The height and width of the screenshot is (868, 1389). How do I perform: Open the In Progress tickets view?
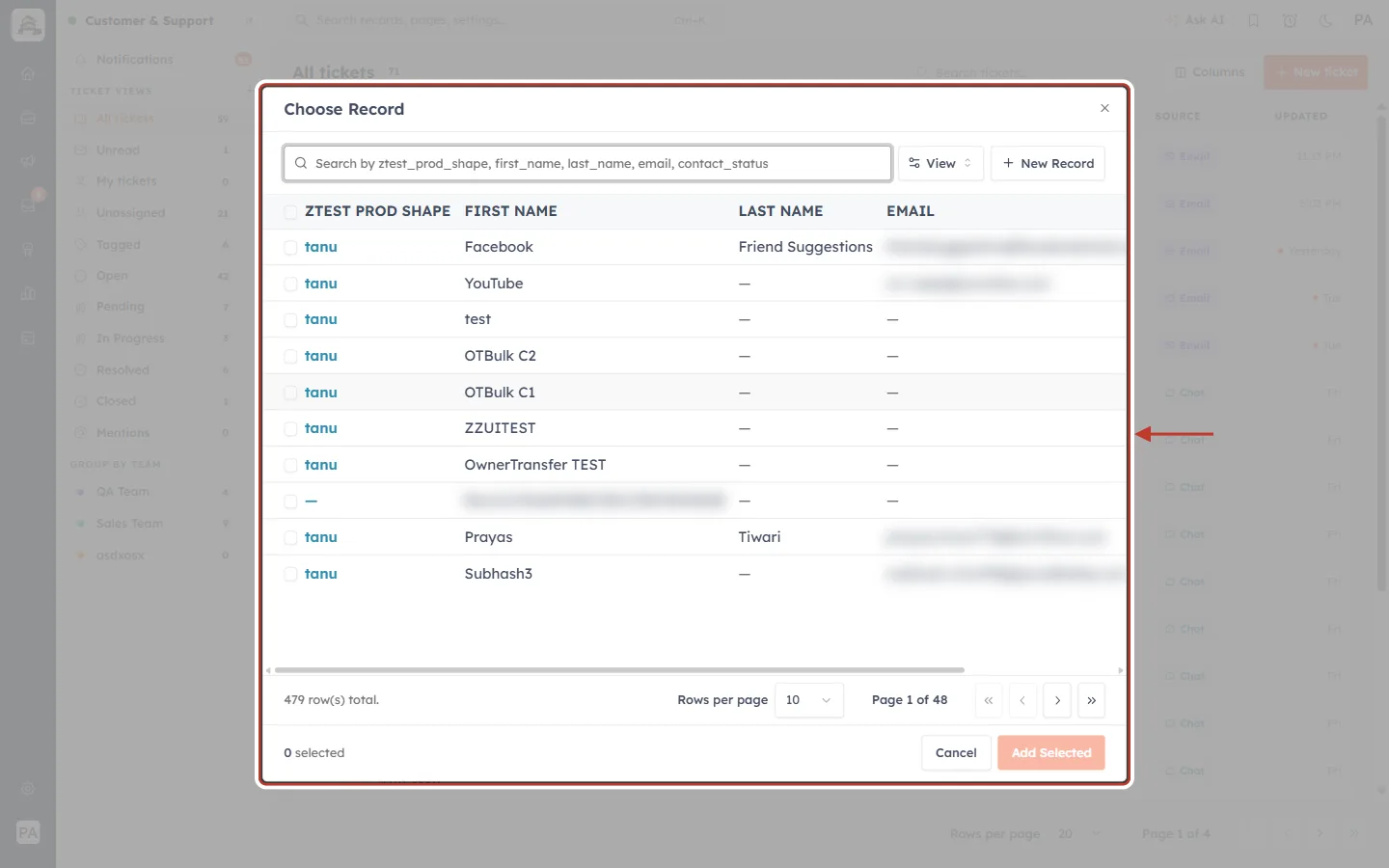tap(152, 339)
